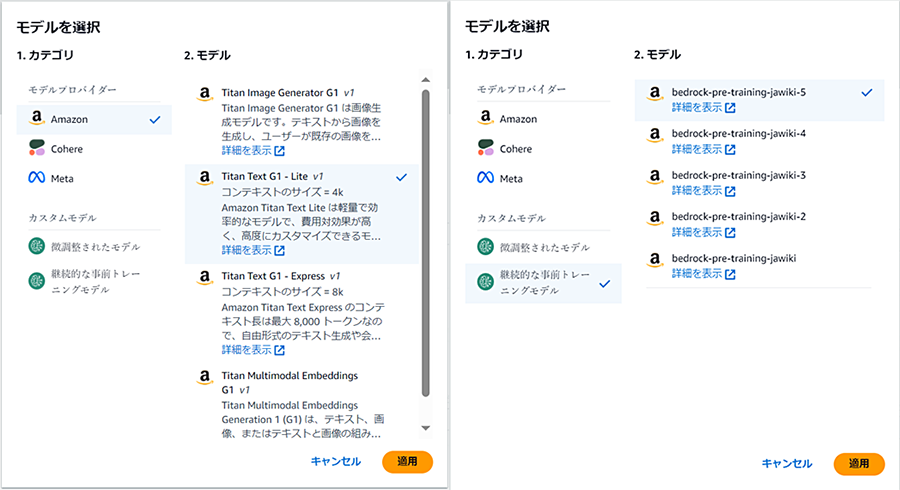Click green brain icon beside right 微調整されたモデル
Screen dimensions: 900x490
point(486,247)
